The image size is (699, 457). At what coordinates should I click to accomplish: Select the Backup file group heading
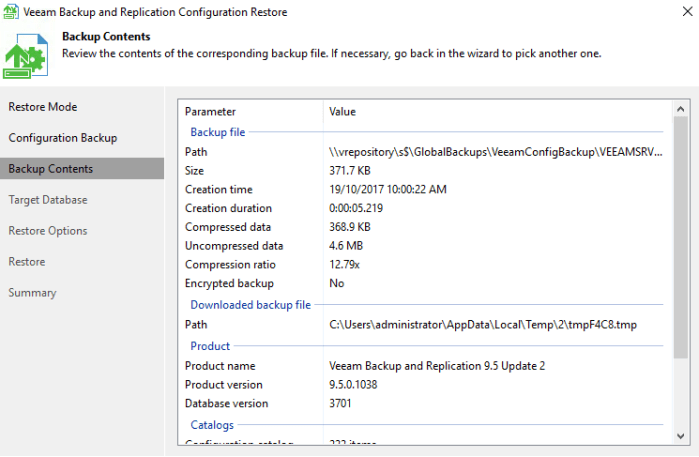click(x=218, y=132)
